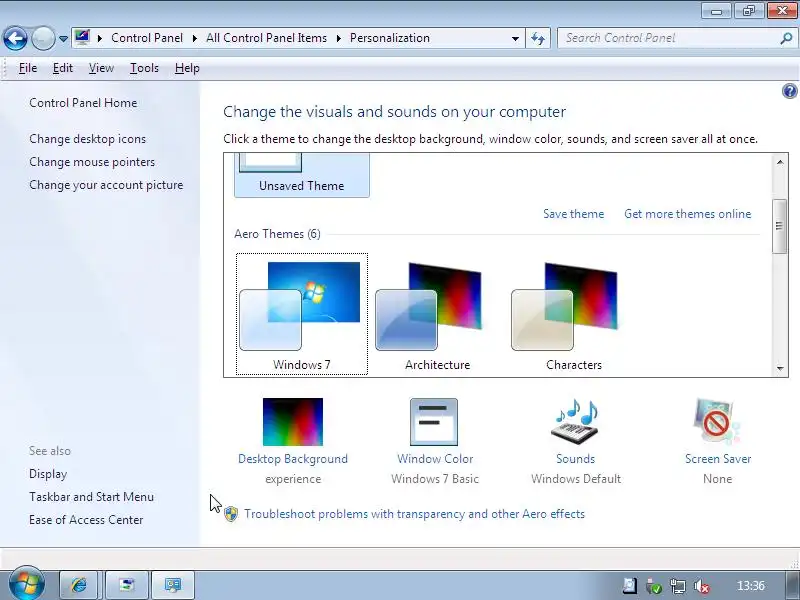Image resolution: width=800 pixels, height=600 pixels.
Task: Click Control Panel in the address breadcrumb
Action: 147,38
